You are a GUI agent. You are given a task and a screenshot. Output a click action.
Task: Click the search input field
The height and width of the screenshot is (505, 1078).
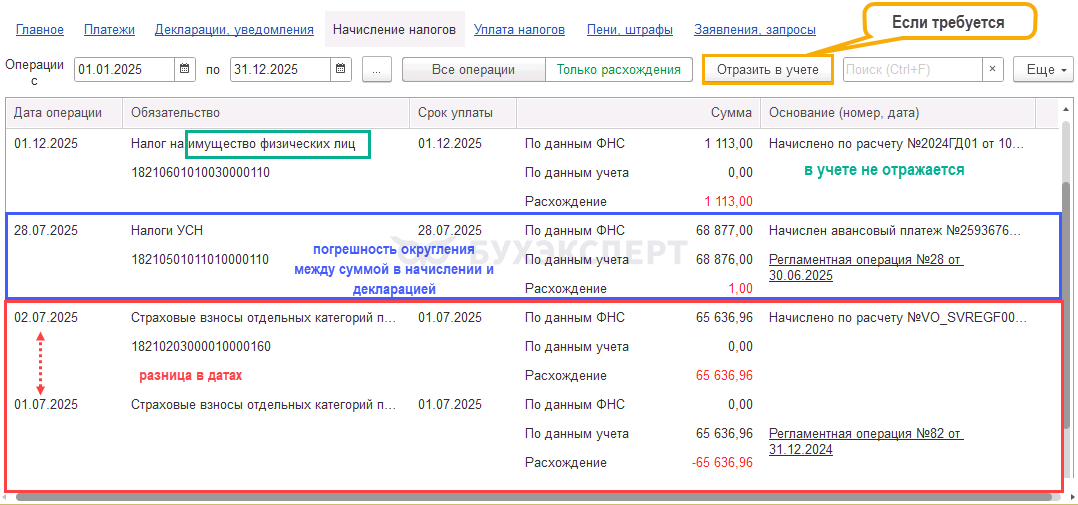[x=912, y=70]
